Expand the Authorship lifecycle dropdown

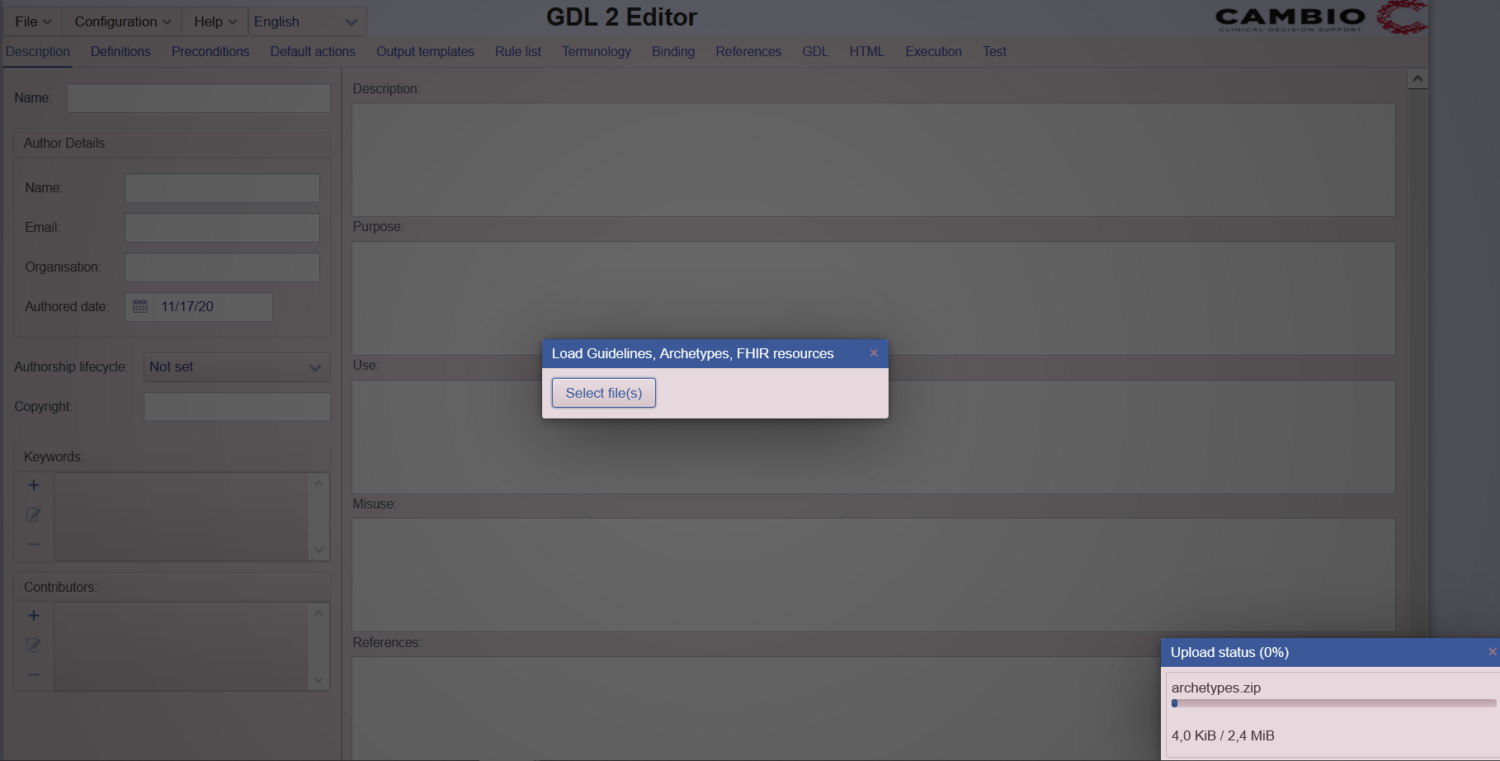coord(236,367)
